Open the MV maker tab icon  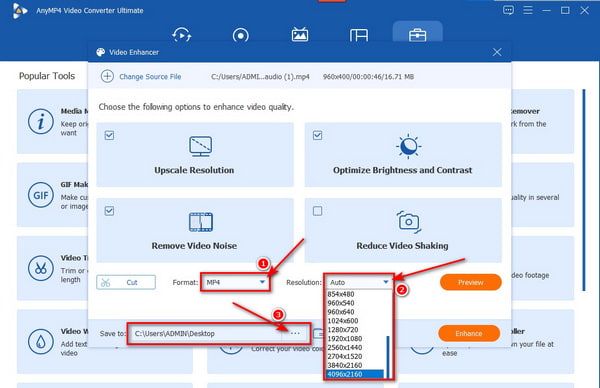[300, 35]
